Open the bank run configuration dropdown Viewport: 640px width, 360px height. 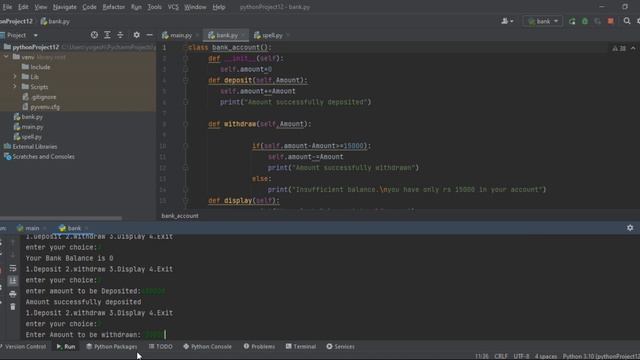pyautogui.click(x=543, y=21)
